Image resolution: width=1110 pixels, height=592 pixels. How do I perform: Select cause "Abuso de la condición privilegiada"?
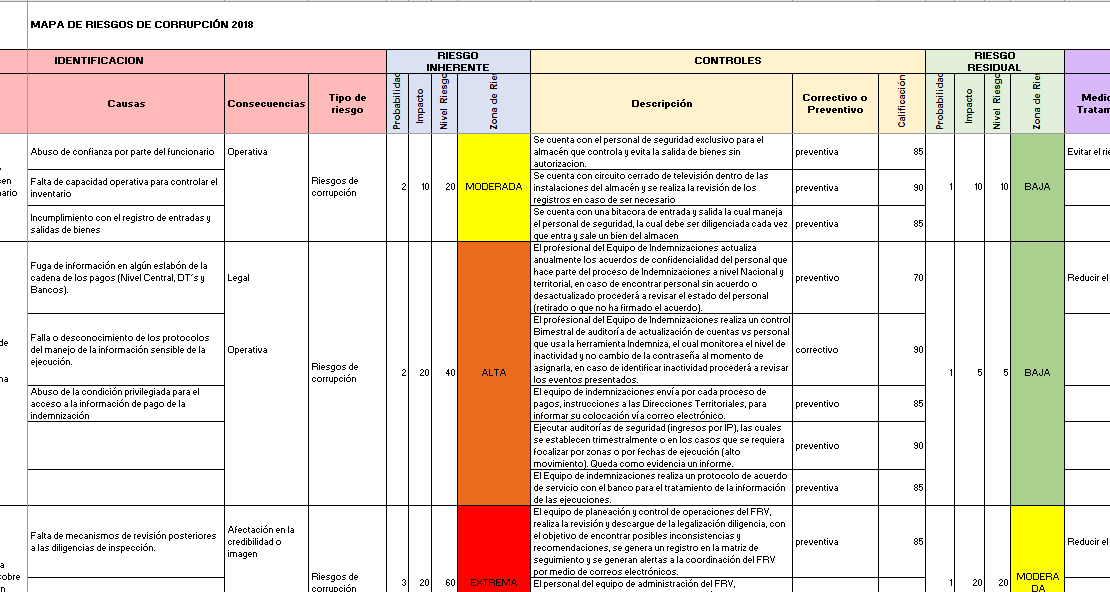click(x=126, y=404)
